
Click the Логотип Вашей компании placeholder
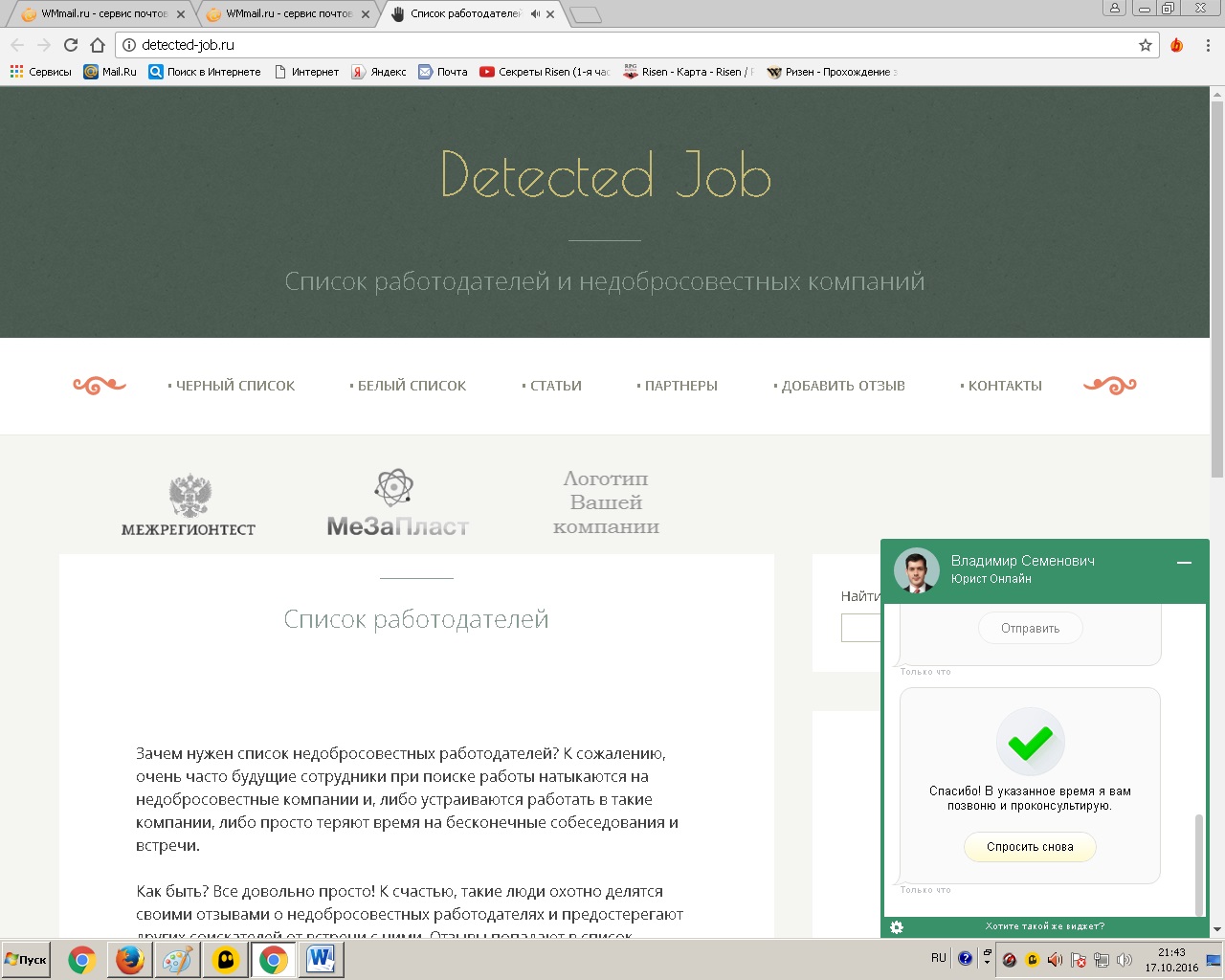point(606,502)
